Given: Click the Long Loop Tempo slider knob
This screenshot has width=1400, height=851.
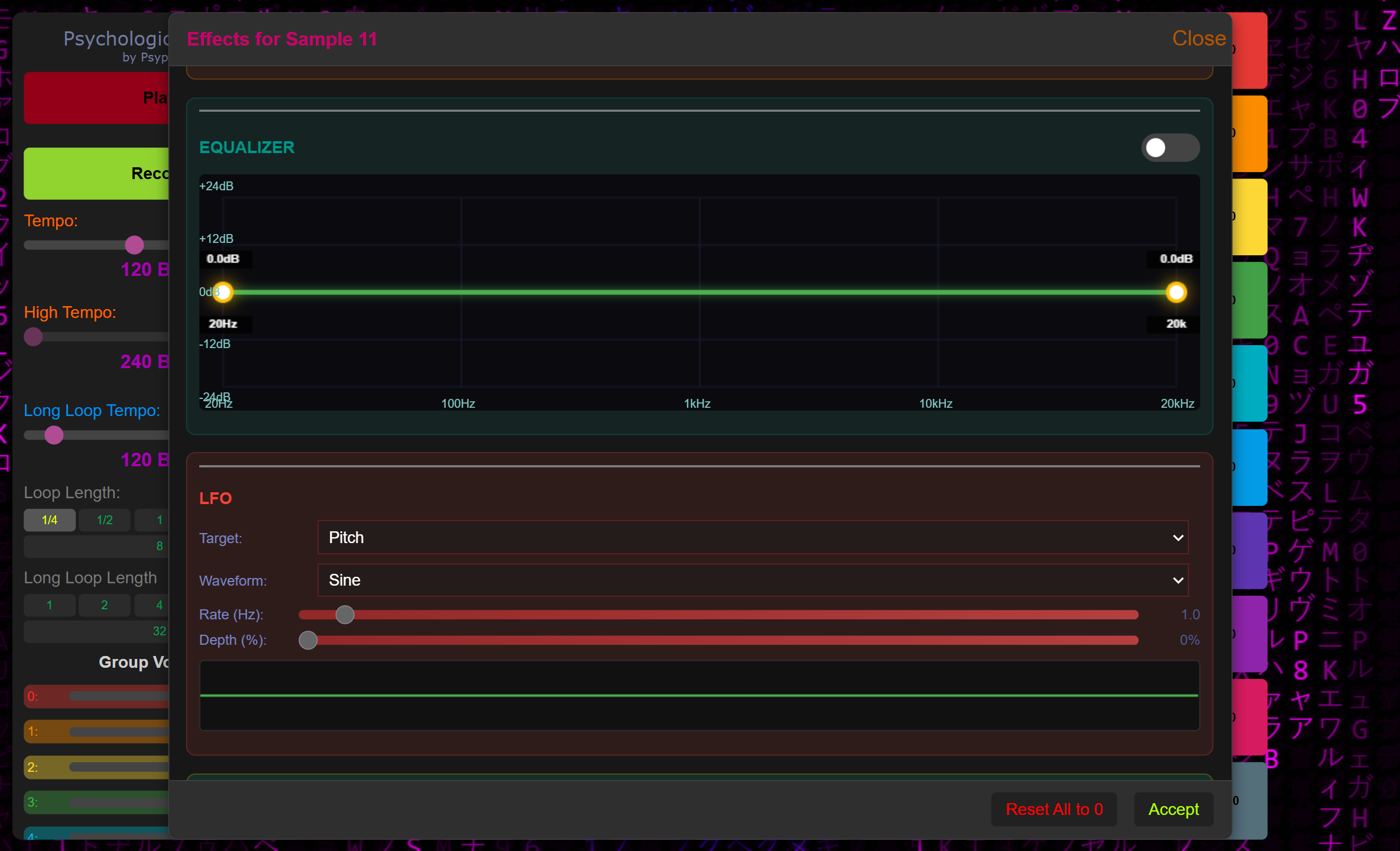Looking at the screenshot, I should [x=54, y=435].
